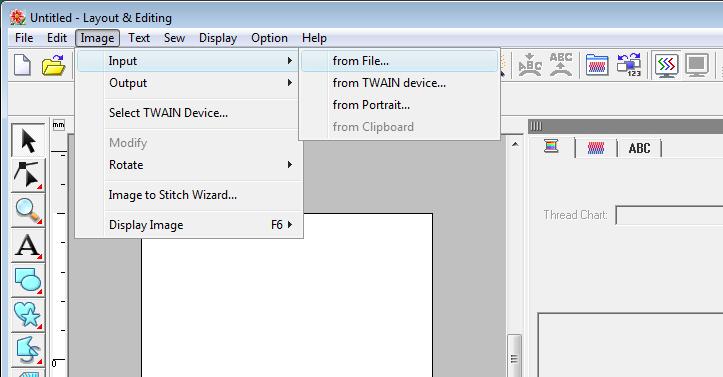Open the ABC text attribute tab
The height and width of the screenshot is (377, 723).
(x=639, y=148)
